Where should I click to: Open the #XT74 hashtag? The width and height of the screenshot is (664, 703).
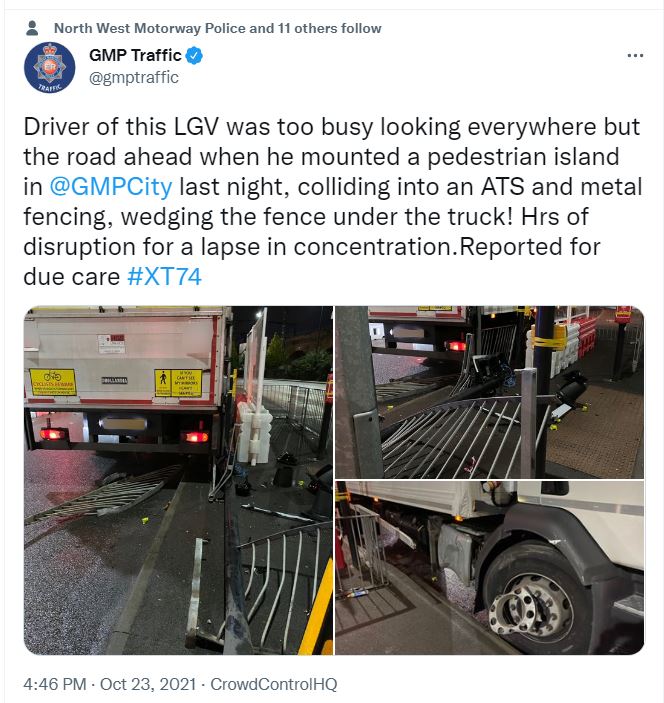pos(164,276)
